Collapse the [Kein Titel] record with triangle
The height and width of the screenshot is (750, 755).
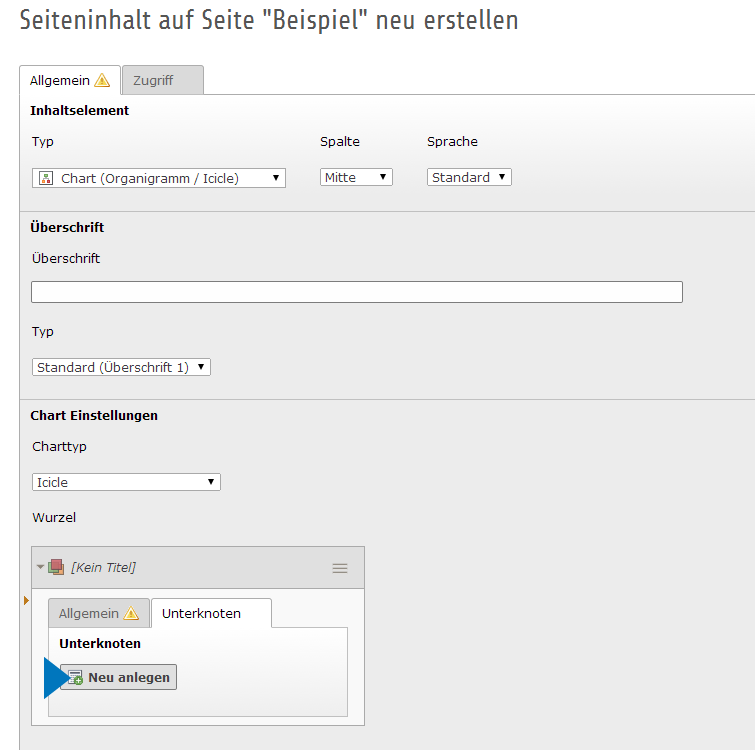(x=41, y=567)
